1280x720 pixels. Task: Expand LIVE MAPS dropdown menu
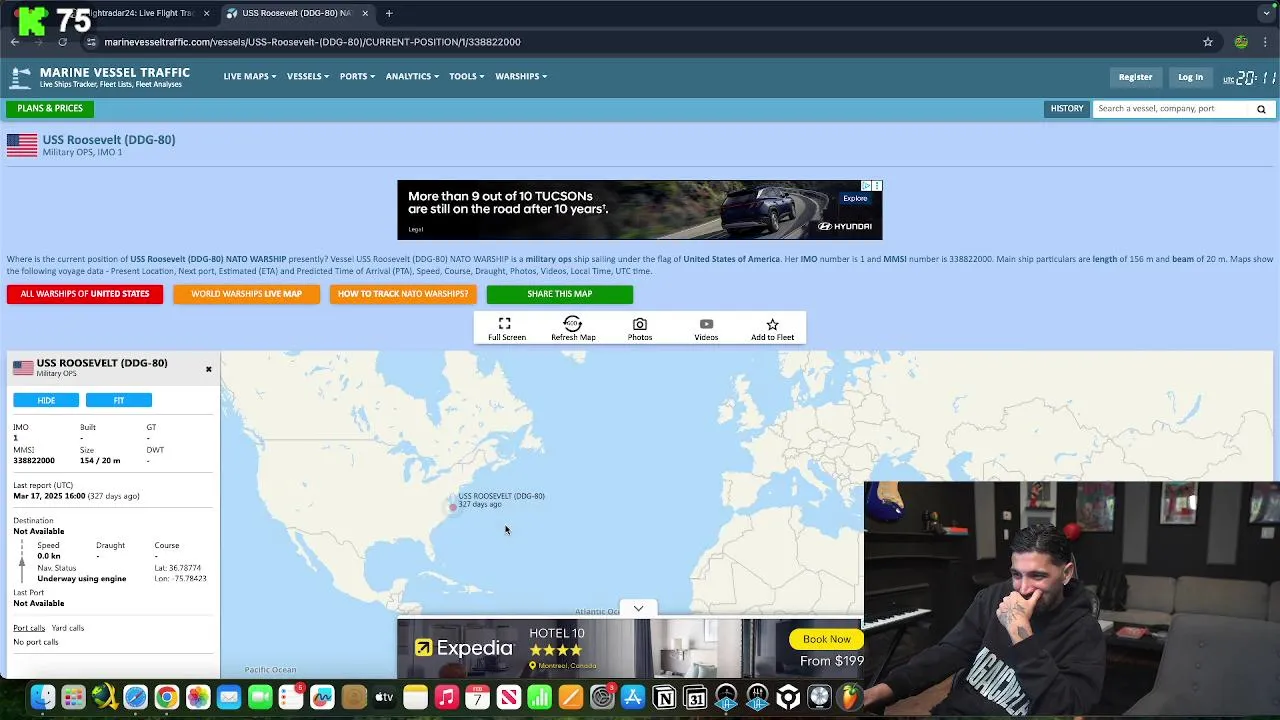coord(249,76)
